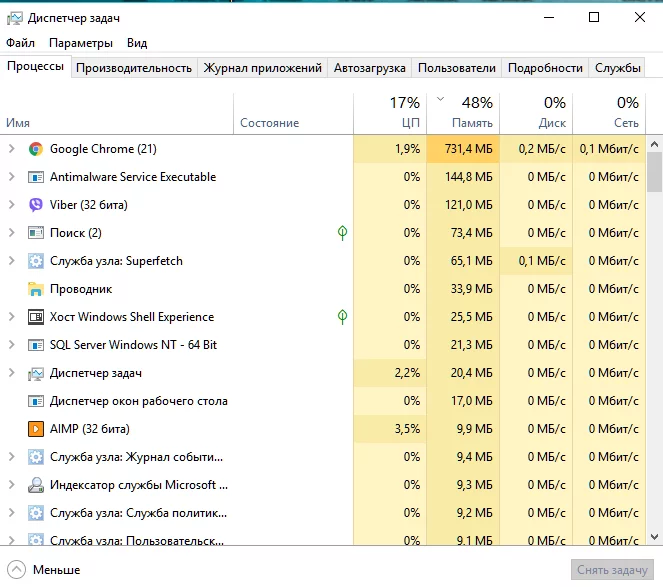The image size is (663, 587).
Task: Click the Google Chrome process icon
Action: [x=36, y=149]
